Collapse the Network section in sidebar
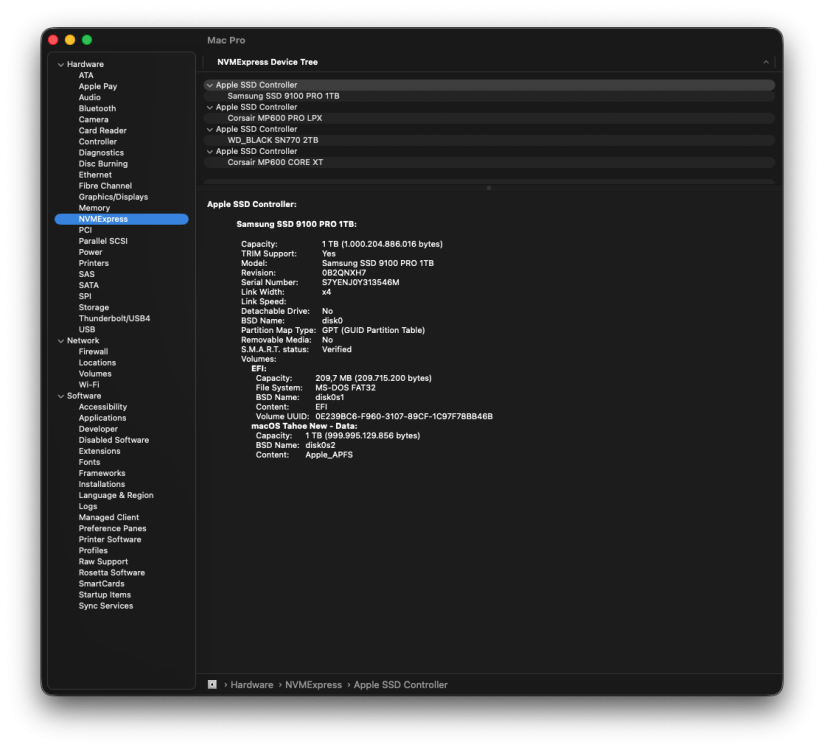824x750 pixels. [x=61, y=341]
